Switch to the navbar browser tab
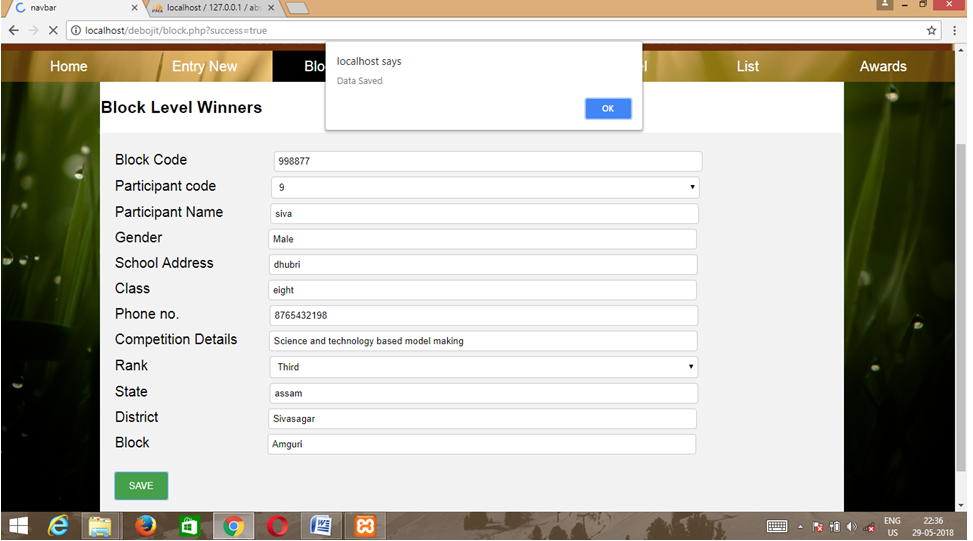This screenshot has height=541, width=973. pyautogui.click(x=73, y=8)
